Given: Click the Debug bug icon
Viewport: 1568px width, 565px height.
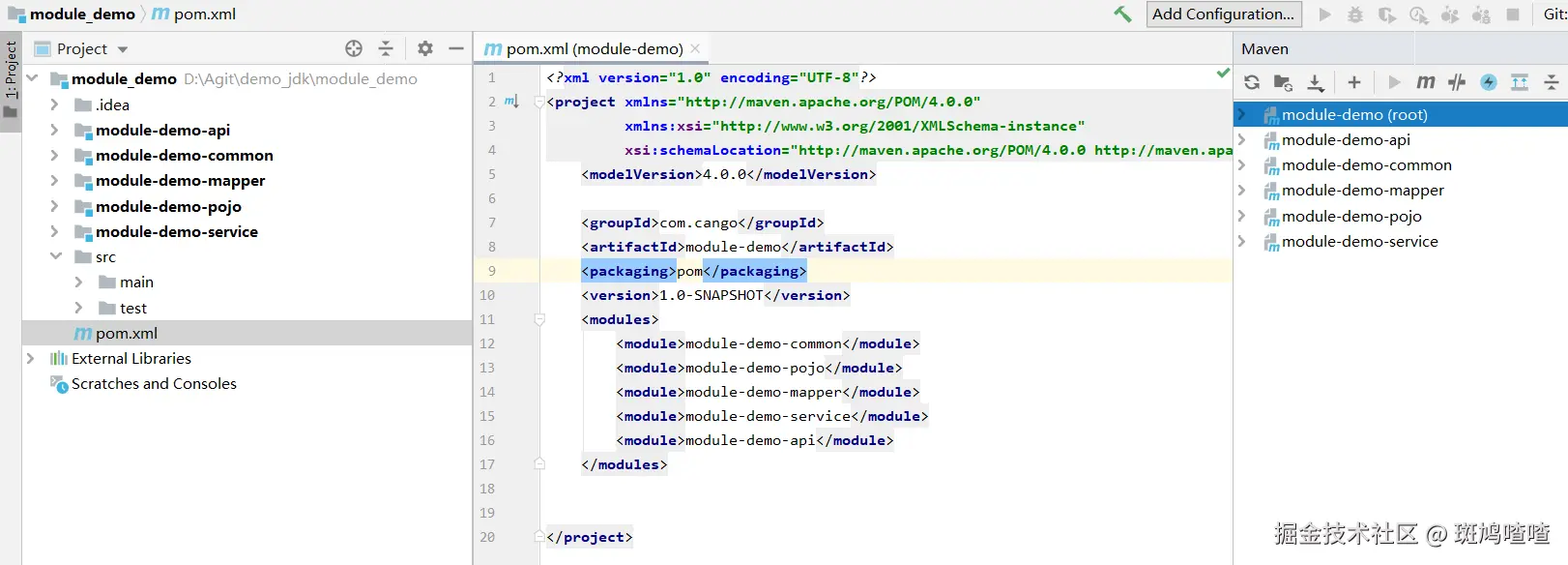Looking at the screenshot, I should coord(1355,15).
